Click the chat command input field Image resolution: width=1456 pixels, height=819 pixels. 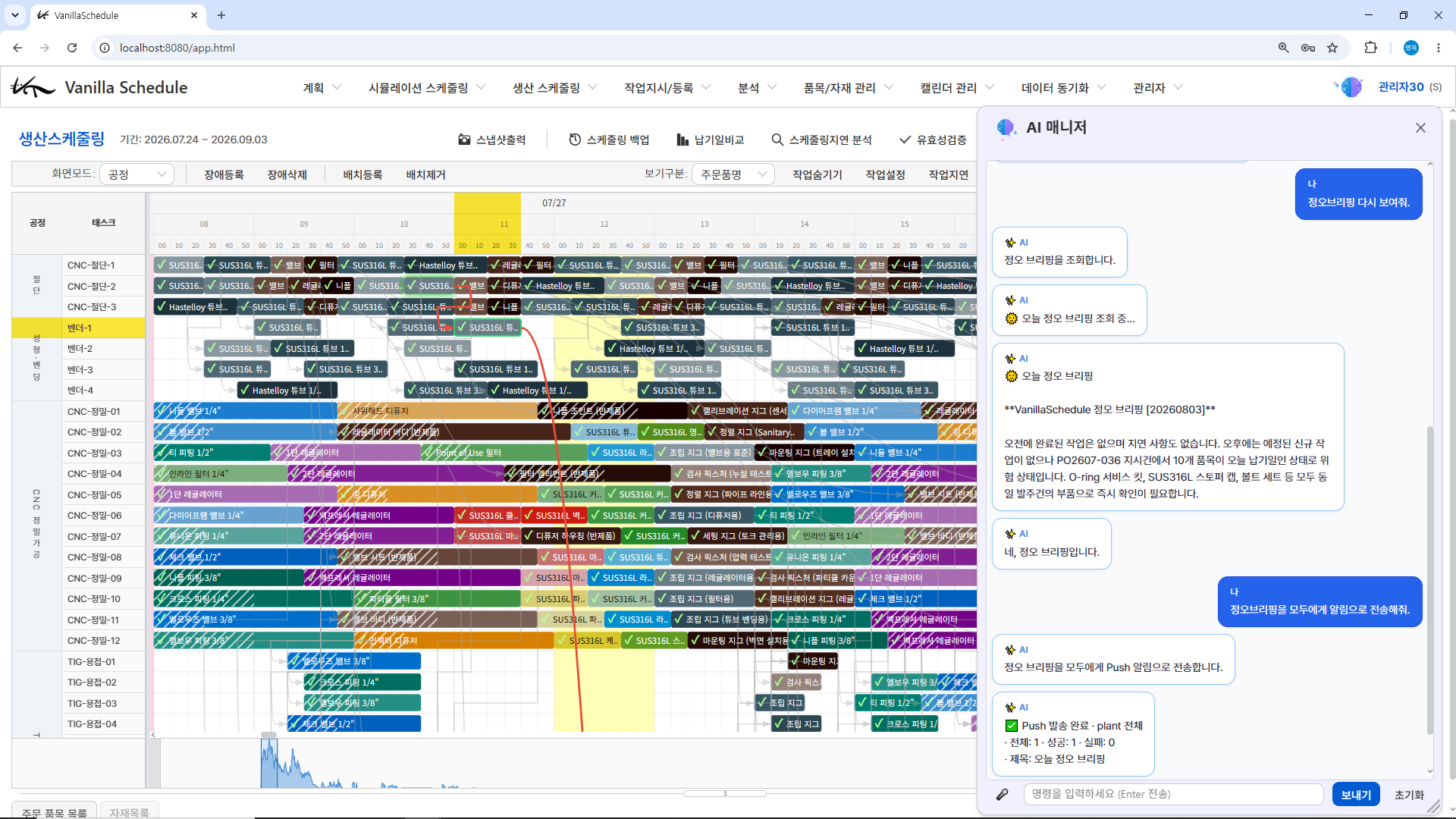pyautogui.click(x=1173, y=794)
